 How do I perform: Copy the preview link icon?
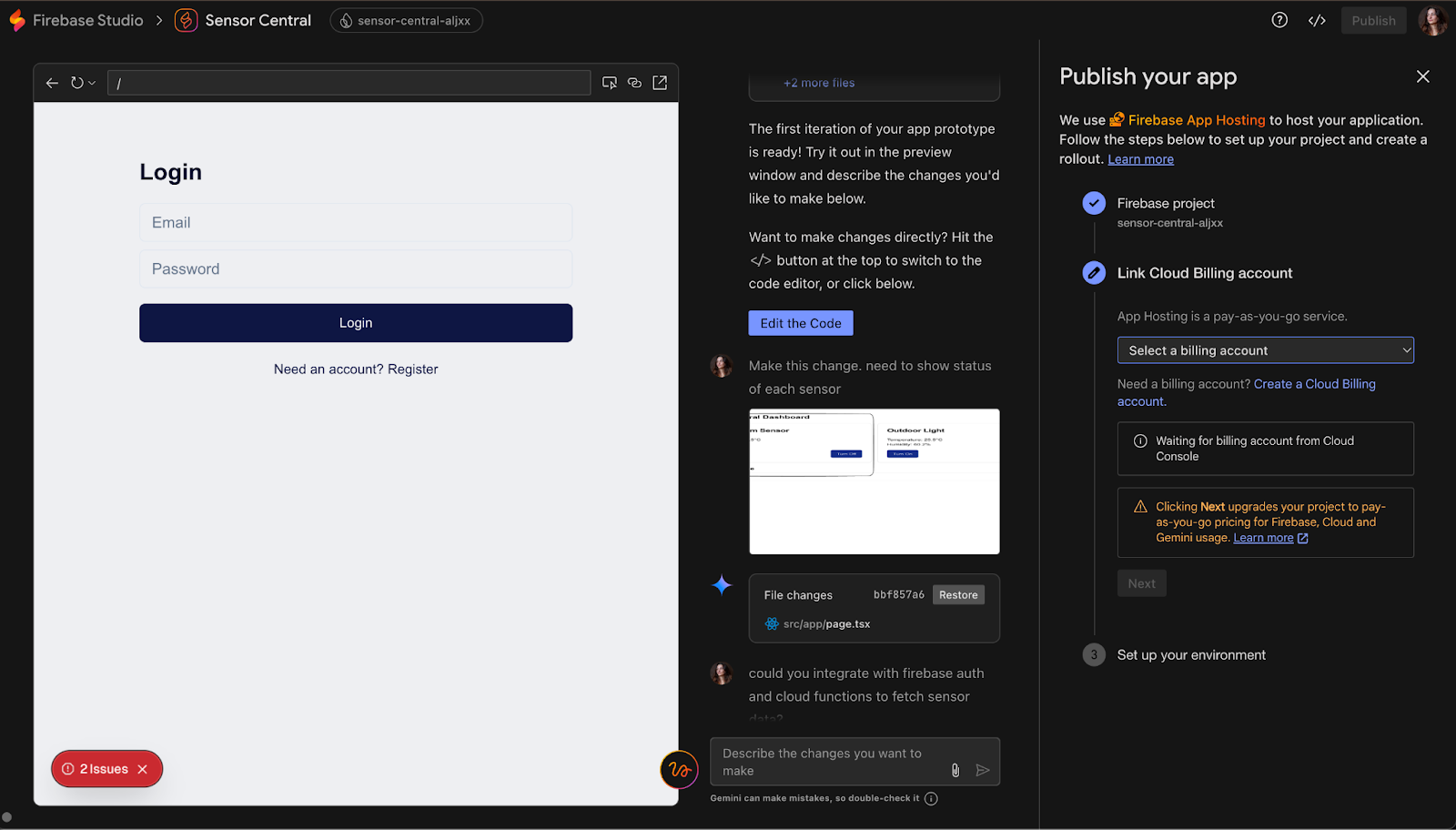click(635, 83)
